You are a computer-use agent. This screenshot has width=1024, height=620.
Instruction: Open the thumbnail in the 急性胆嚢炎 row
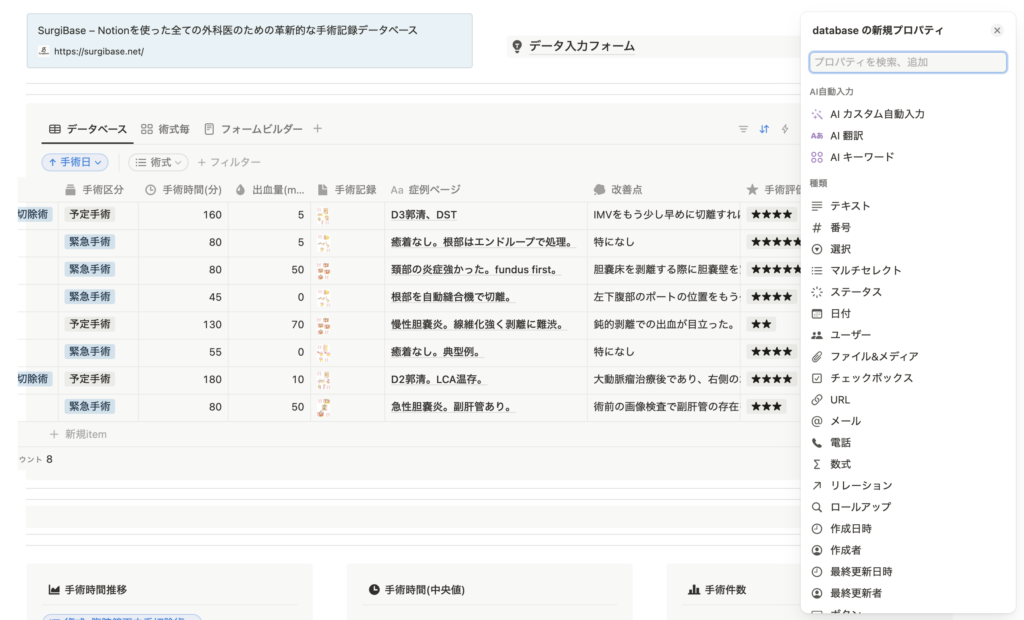click(323, 407)
